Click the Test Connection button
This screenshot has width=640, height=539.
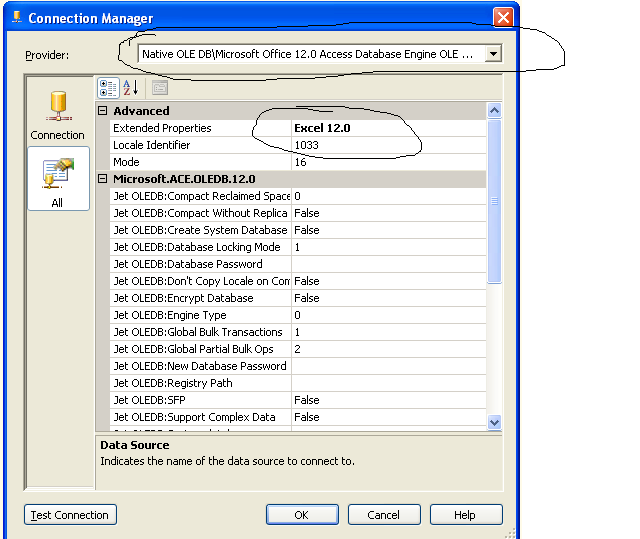click(70, 515)
